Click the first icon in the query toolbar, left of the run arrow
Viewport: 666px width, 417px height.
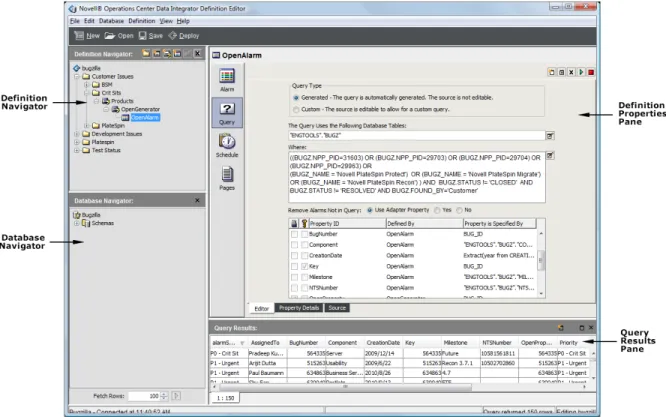[551, 72]
